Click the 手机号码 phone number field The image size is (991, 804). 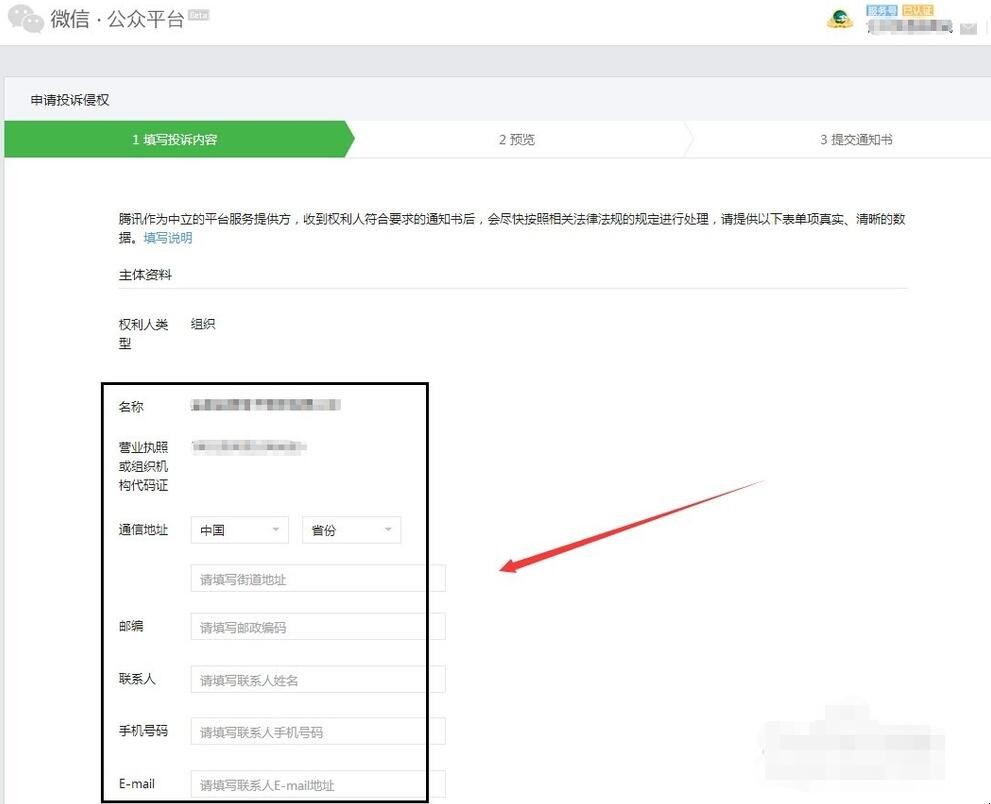click(315, 731)
